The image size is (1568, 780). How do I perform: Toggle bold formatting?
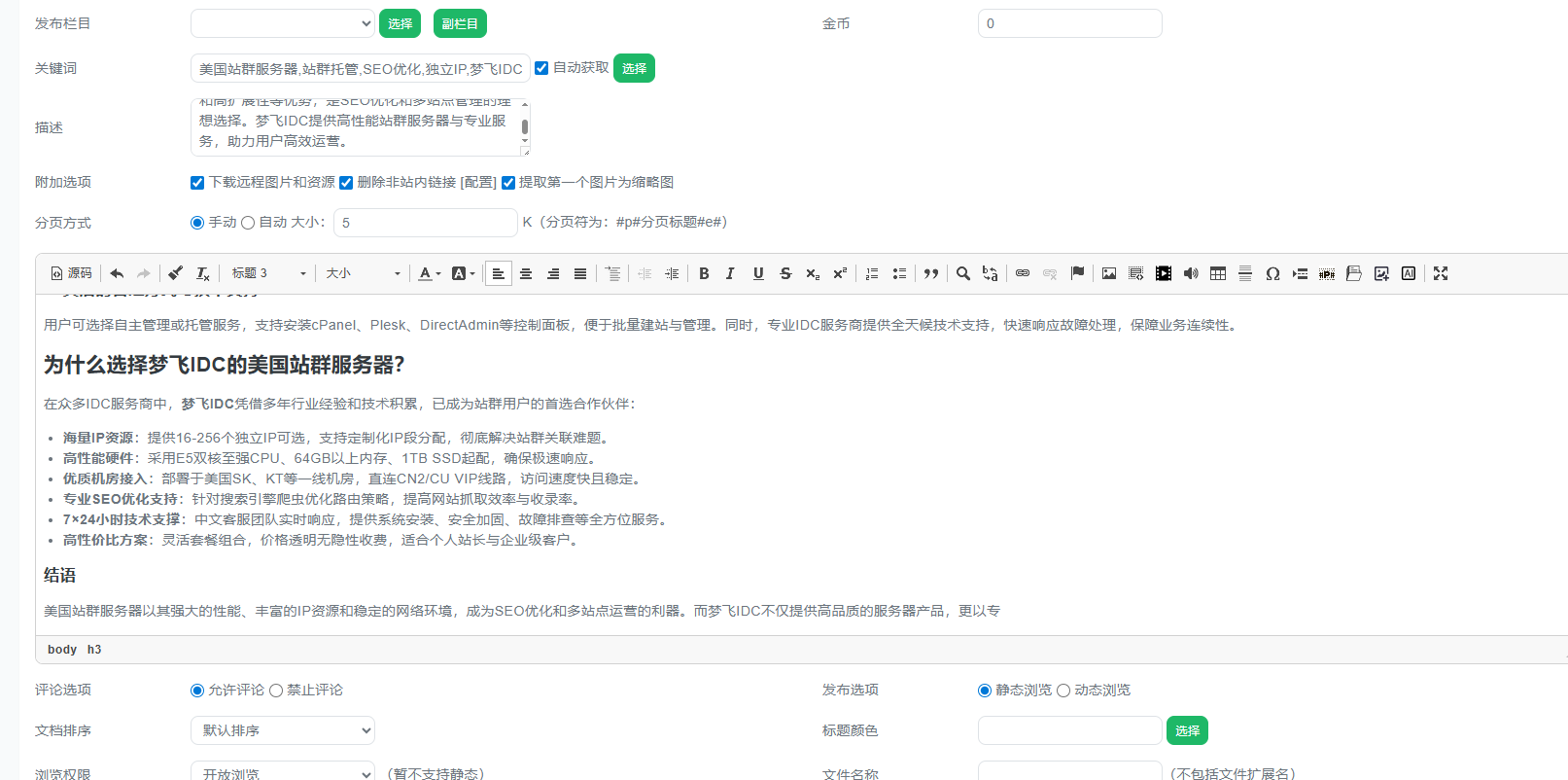[x=704, y=273]
